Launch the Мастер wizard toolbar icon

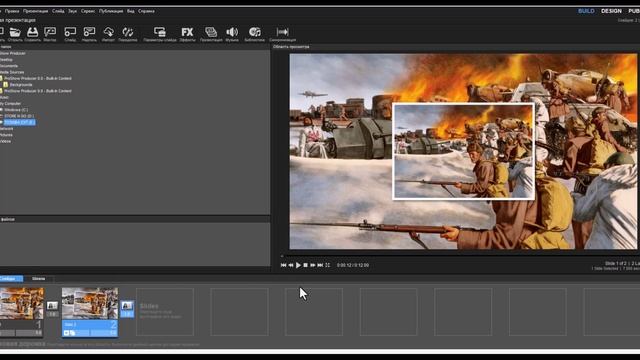click(50, 34)
